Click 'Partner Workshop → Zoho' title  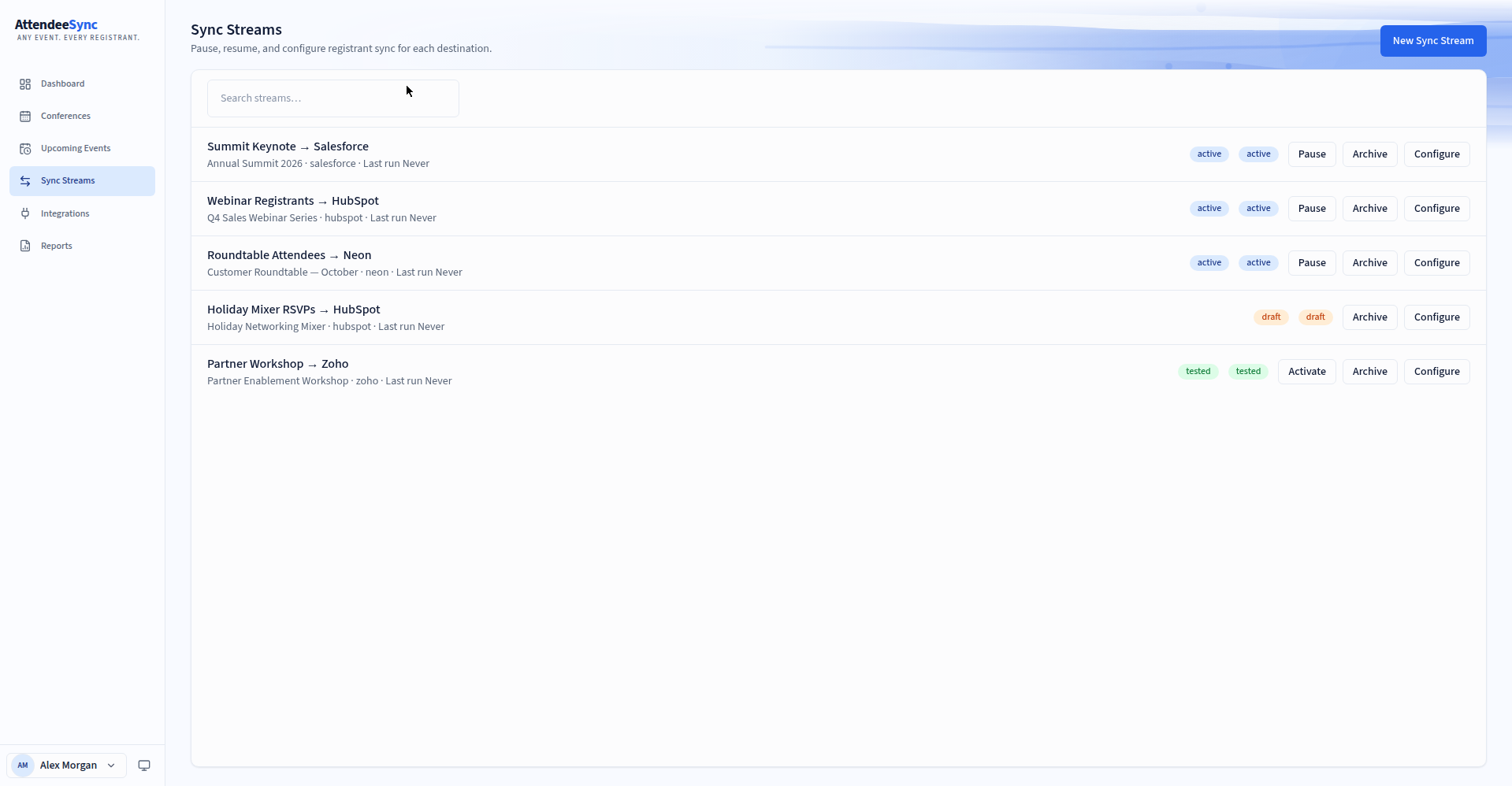point(278,364)
